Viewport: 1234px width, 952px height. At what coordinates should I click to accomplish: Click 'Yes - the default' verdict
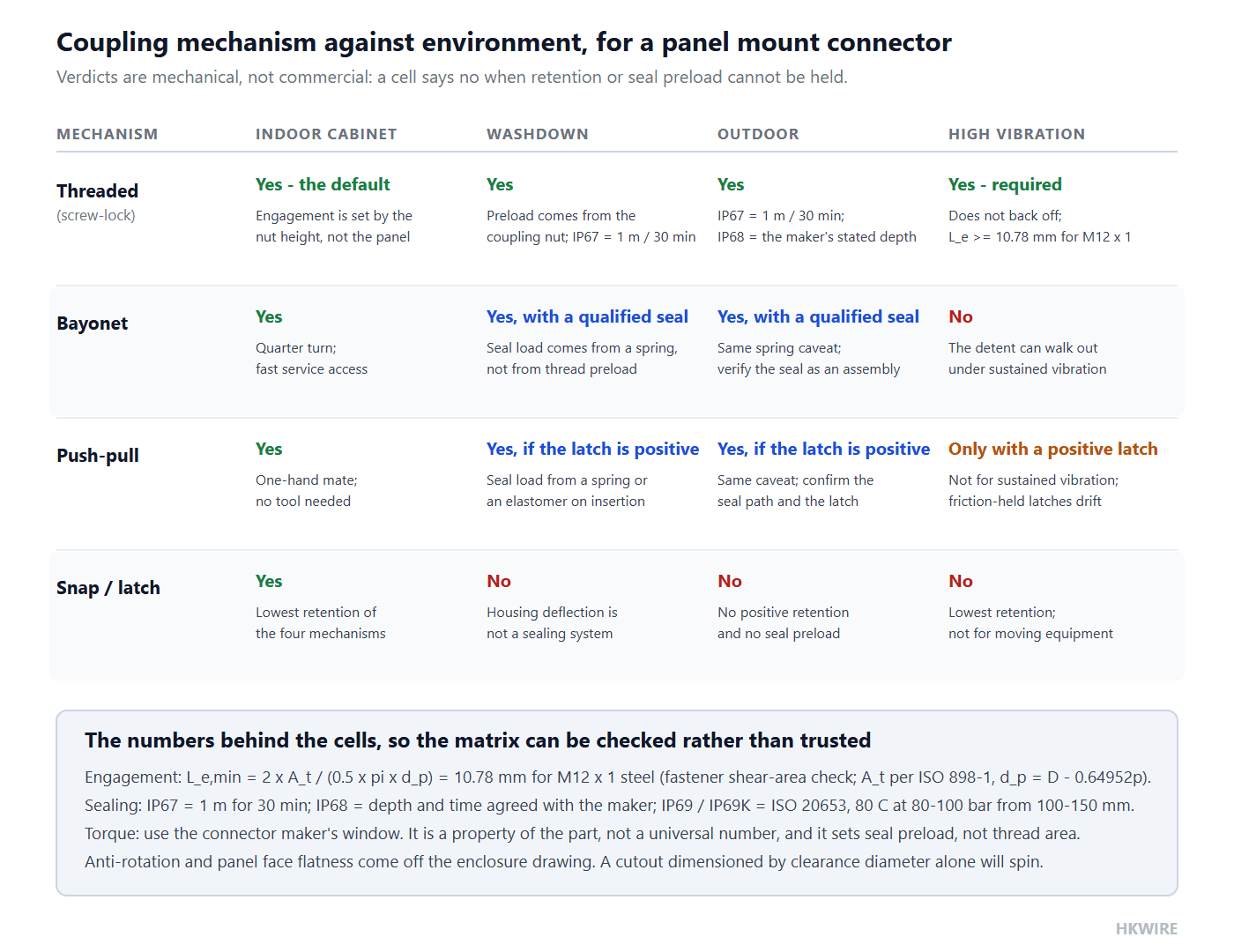click(323, 184)
